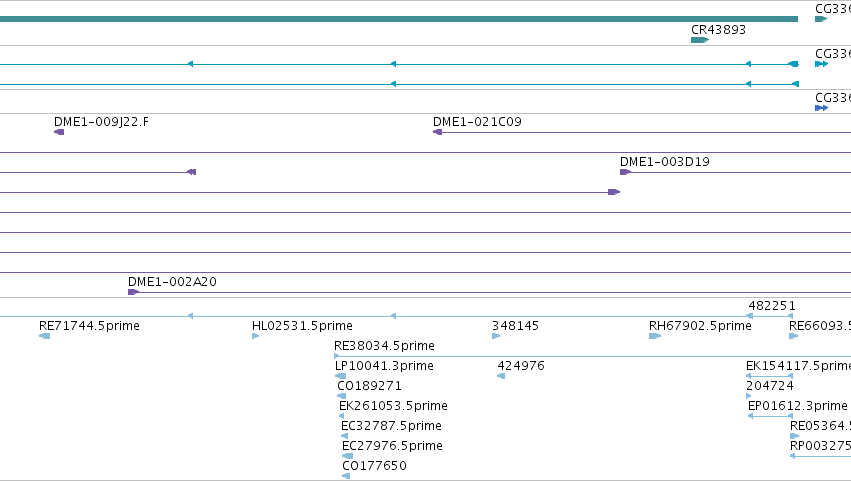Select the CR43893 teal gene arrow glyph
Viewport: 851px width, 481px height.
pyautogui.click(x=700, y=40)
